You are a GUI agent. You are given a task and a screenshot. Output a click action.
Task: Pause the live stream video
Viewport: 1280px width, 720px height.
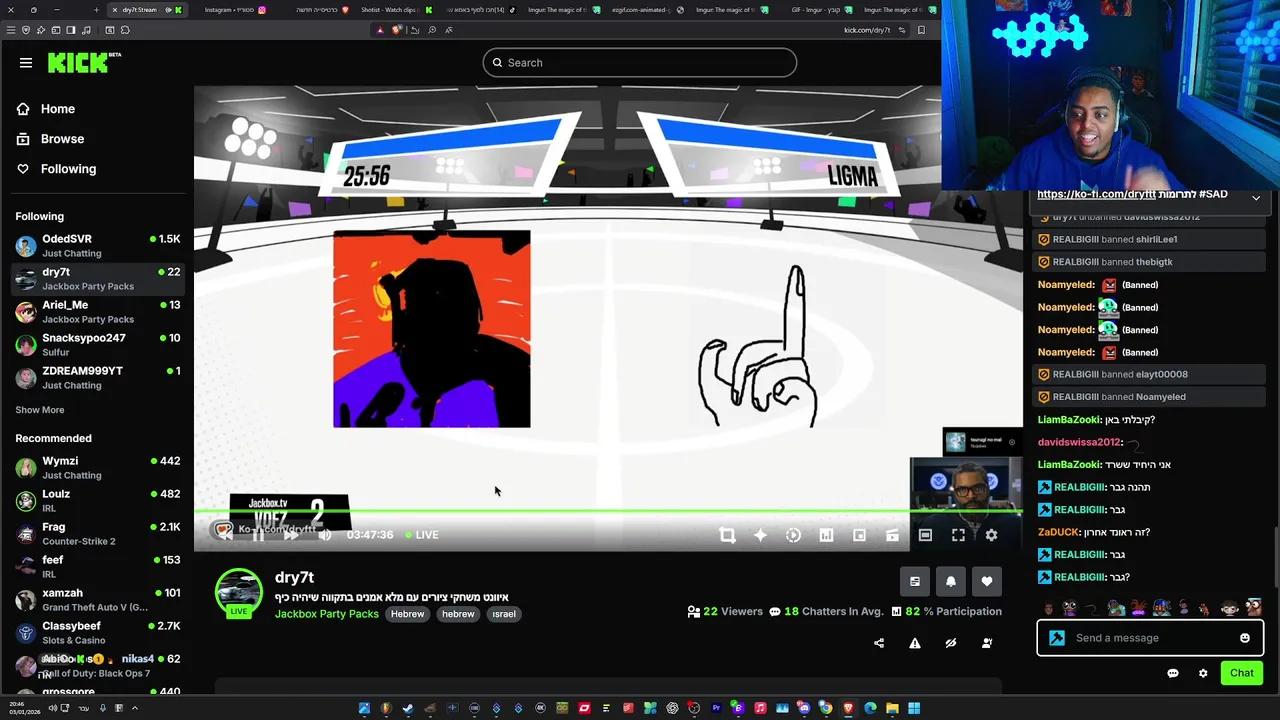tap(258, 535)
